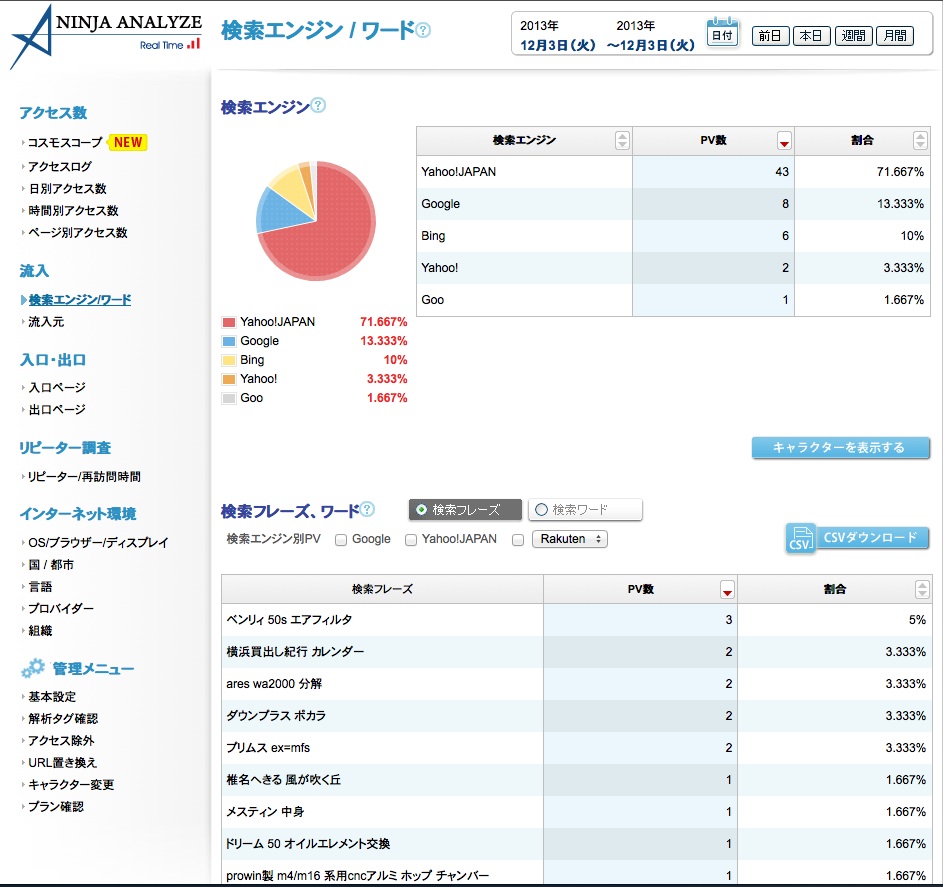Go to ページ別アクセス数 page
The height and width of the screenshot is (887, 943).
coord(78,232)
